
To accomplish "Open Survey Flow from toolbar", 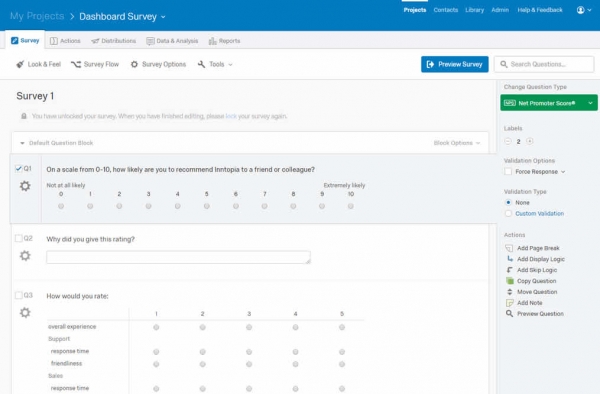I will (95, 64).
